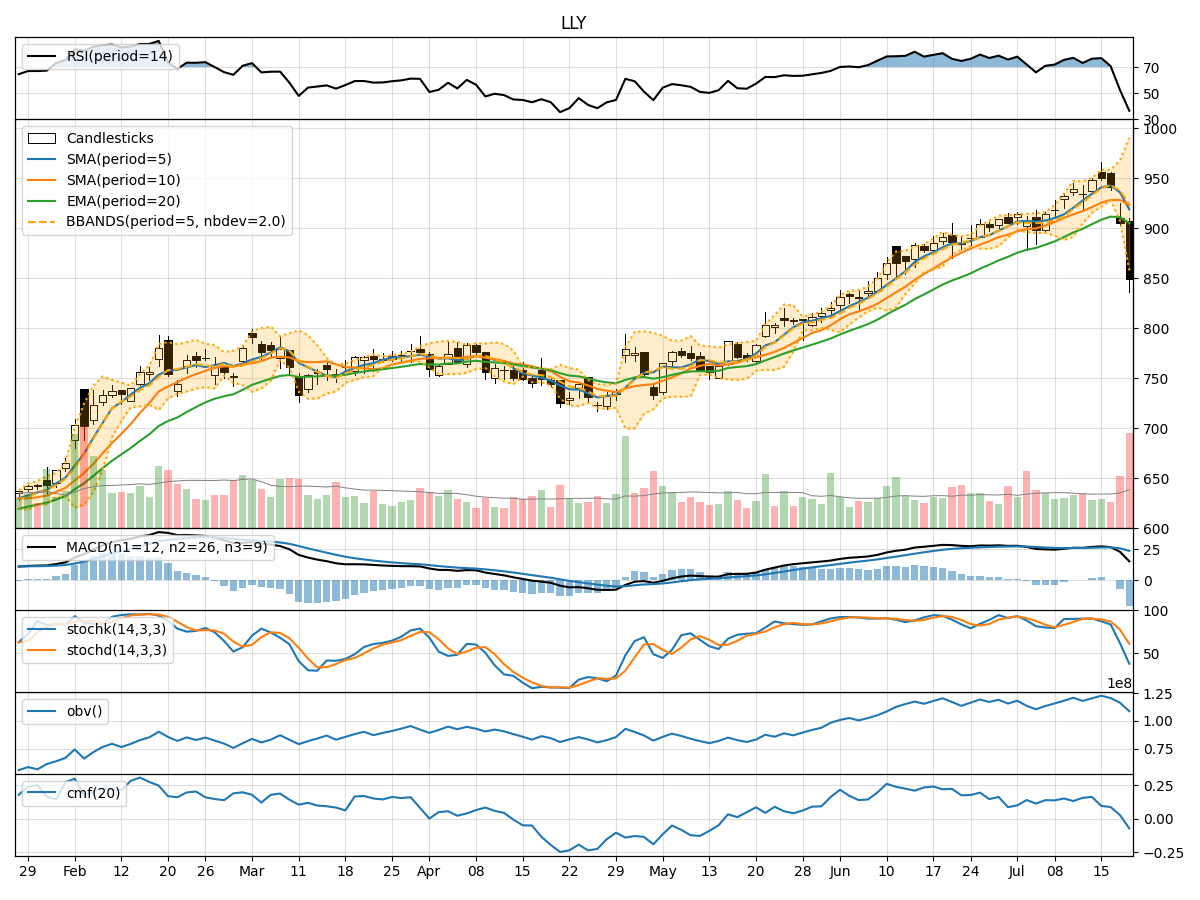Click the tallest red volume bar at far right
The width and height of the screenshot is (1200, 900).
[x=1129, y=480]
